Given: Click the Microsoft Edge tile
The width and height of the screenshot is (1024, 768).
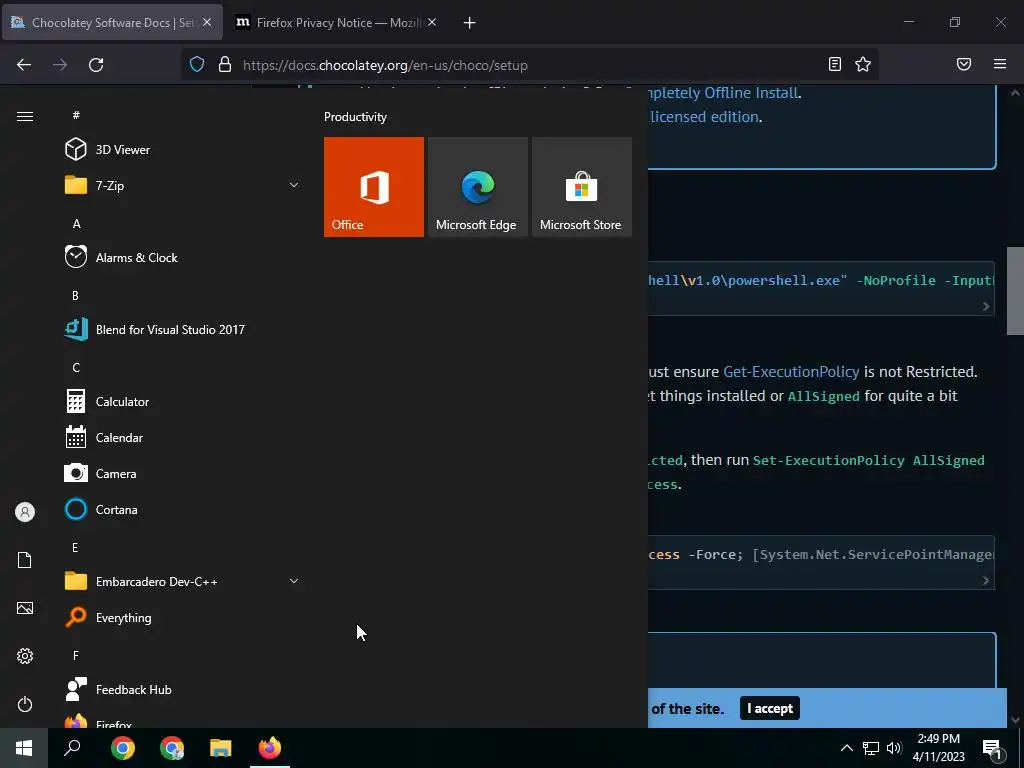Looking at the screenshot, I should (477, 187).
